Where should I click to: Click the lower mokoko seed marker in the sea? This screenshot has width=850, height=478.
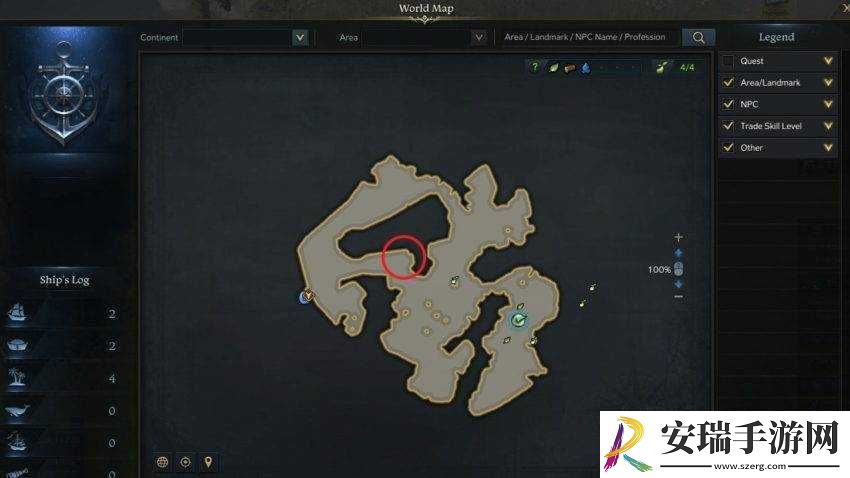(583, 303)
